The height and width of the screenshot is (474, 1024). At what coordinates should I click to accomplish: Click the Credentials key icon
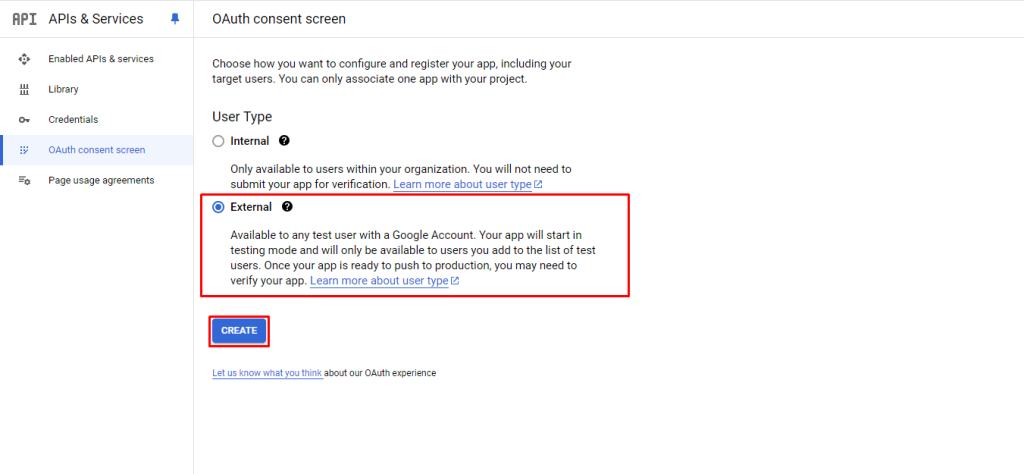[x=24, y=120]
